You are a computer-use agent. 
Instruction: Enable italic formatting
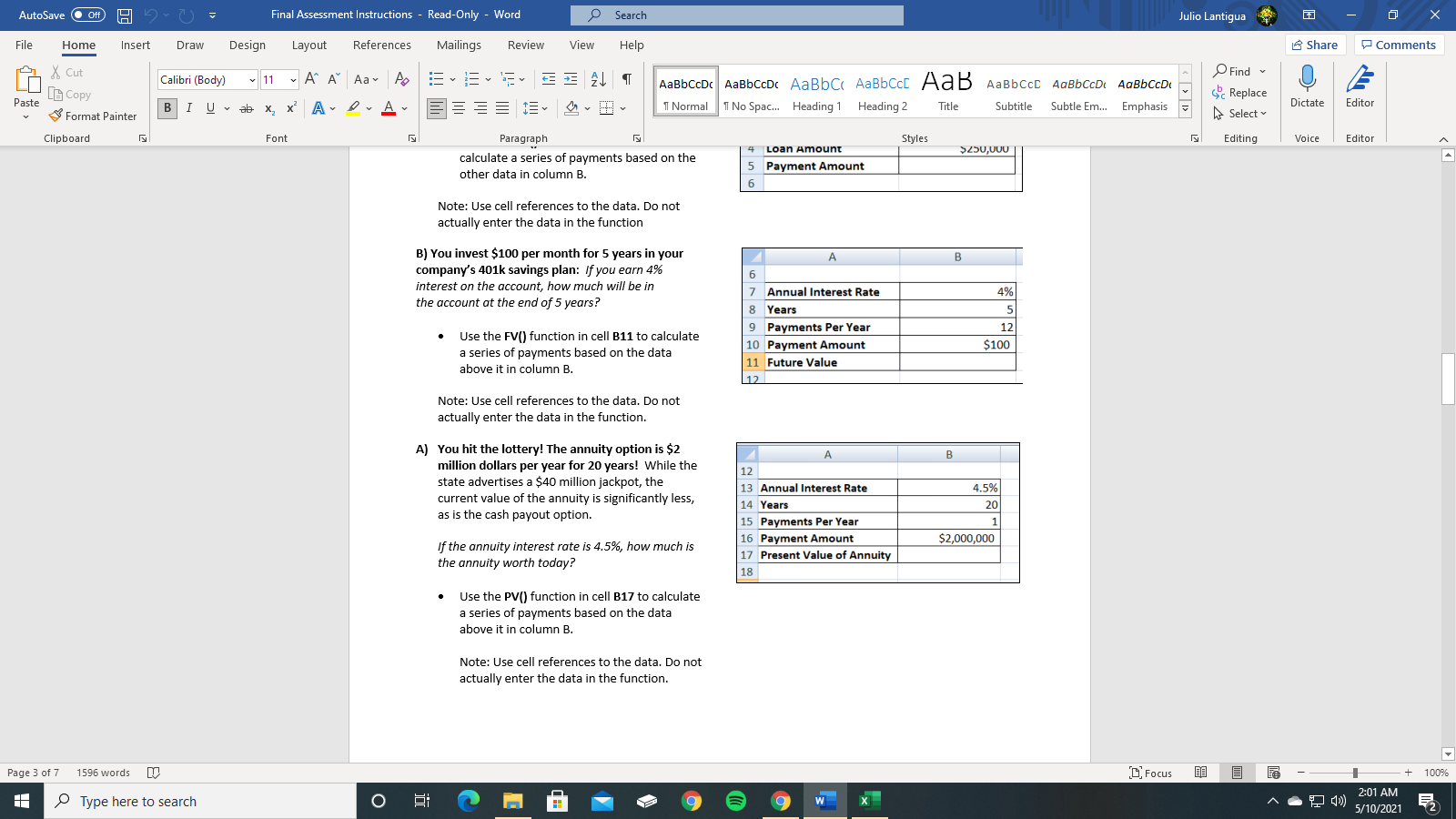(189, 108)
